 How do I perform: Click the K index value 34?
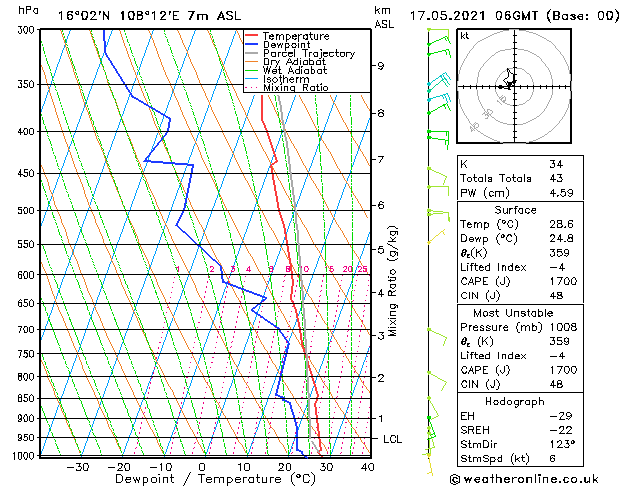pos(556,164)
